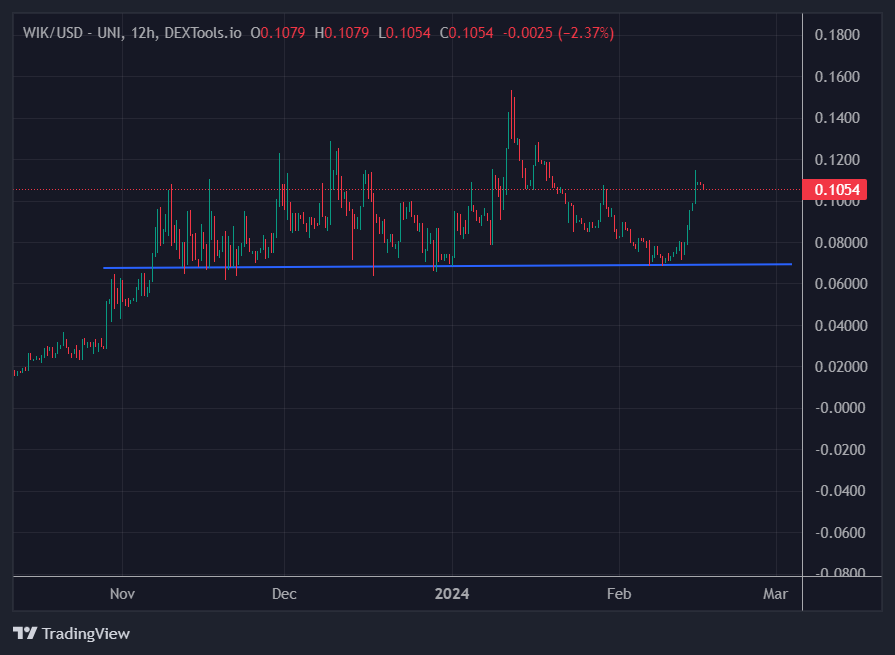Click the tallest candle wick near 0.15 peak
Viewport: 895px width, 655px height.
(511, 114)
